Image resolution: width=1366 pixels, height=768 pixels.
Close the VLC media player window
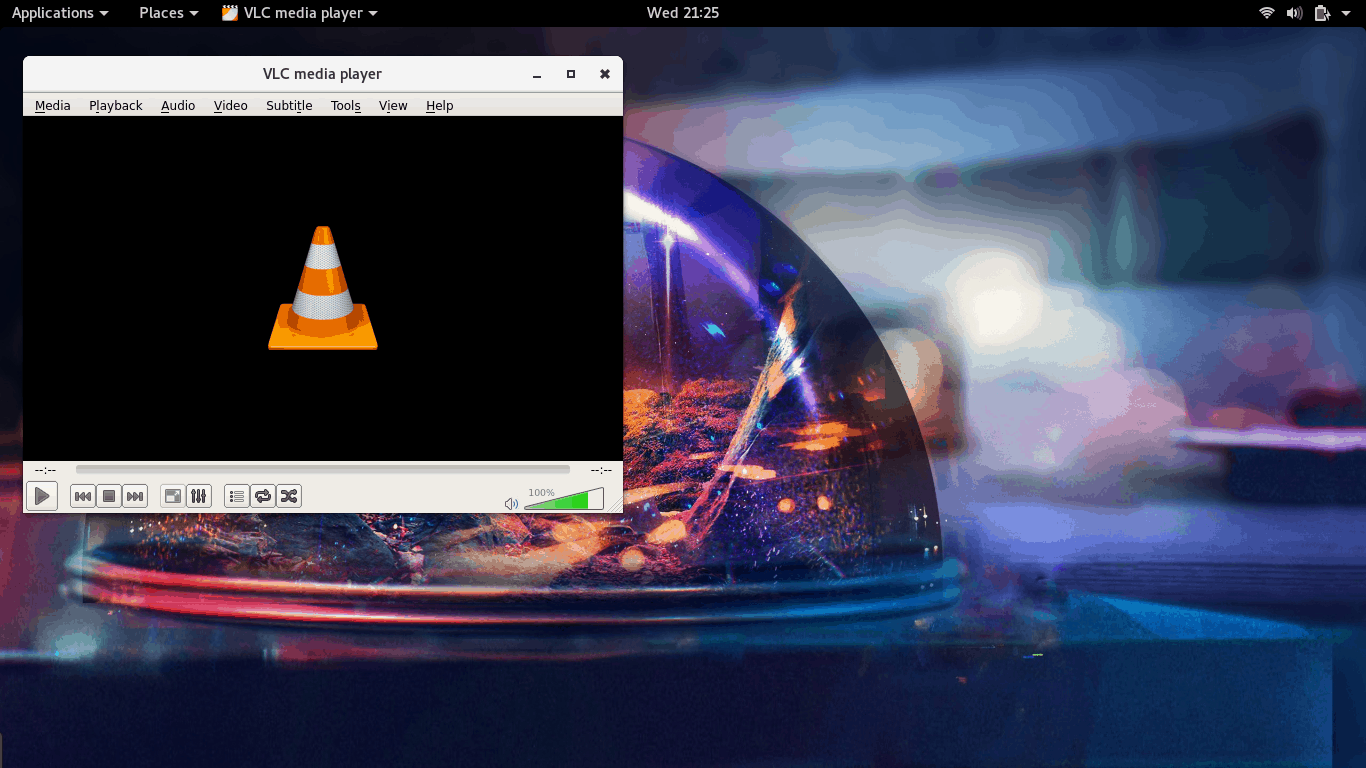[x=605, y=74]
